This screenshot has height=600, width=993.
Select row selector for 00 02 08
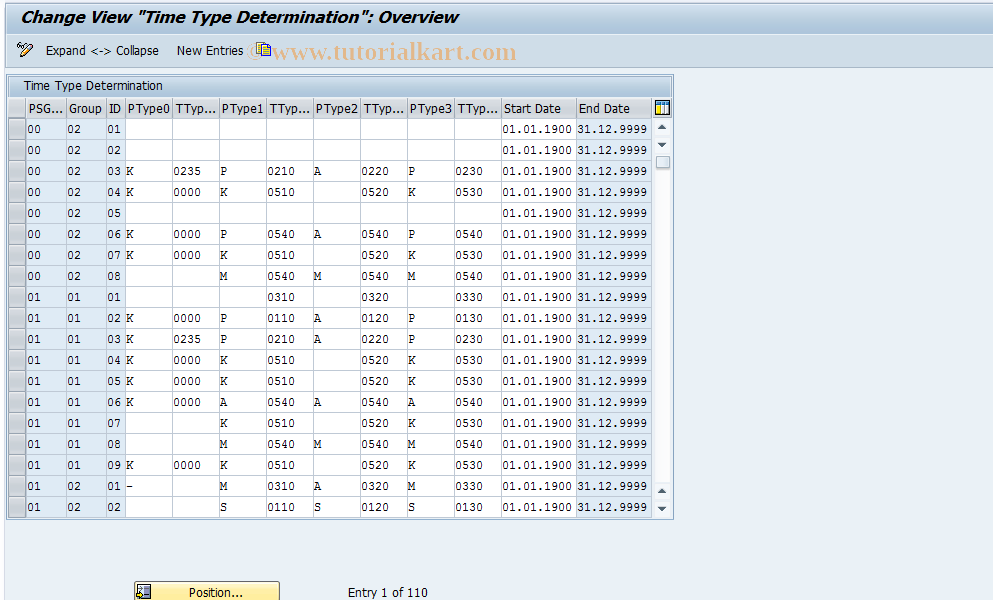pos(17,276)
